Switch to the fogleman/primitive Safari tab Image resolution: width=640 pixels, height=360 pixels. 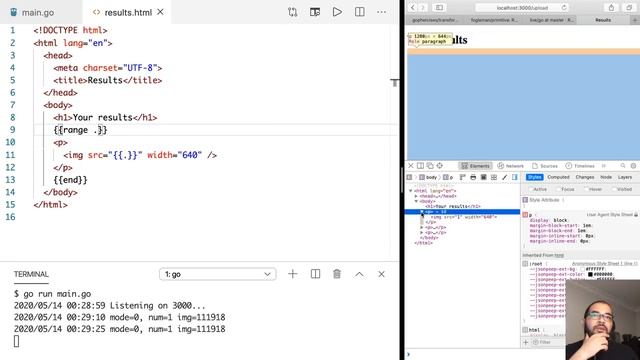coord(494,20)
